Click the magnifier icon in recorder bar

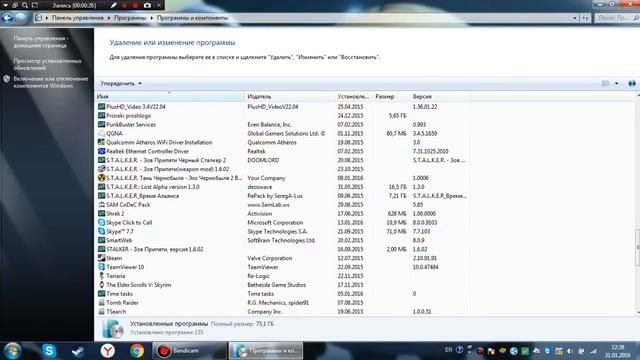click(x=25, y=5)
